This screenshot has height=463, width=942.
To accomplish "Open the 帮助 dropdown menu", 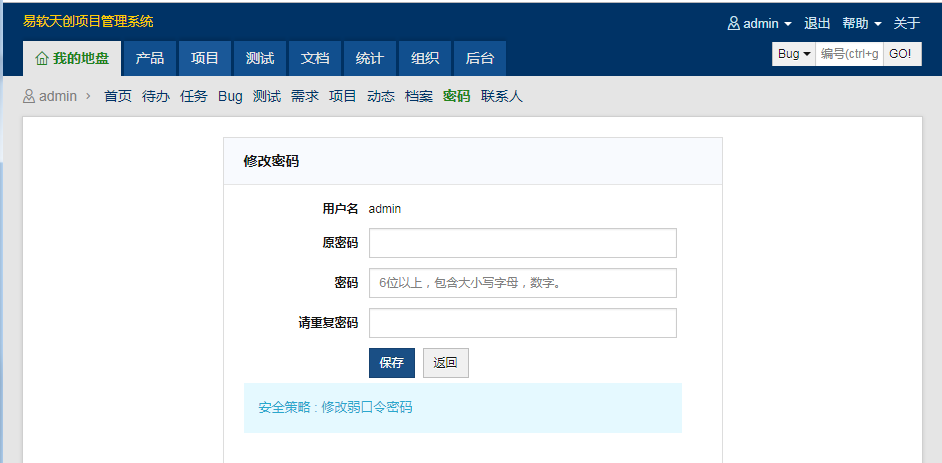I will pyautogui.click(x=862, y=23).
